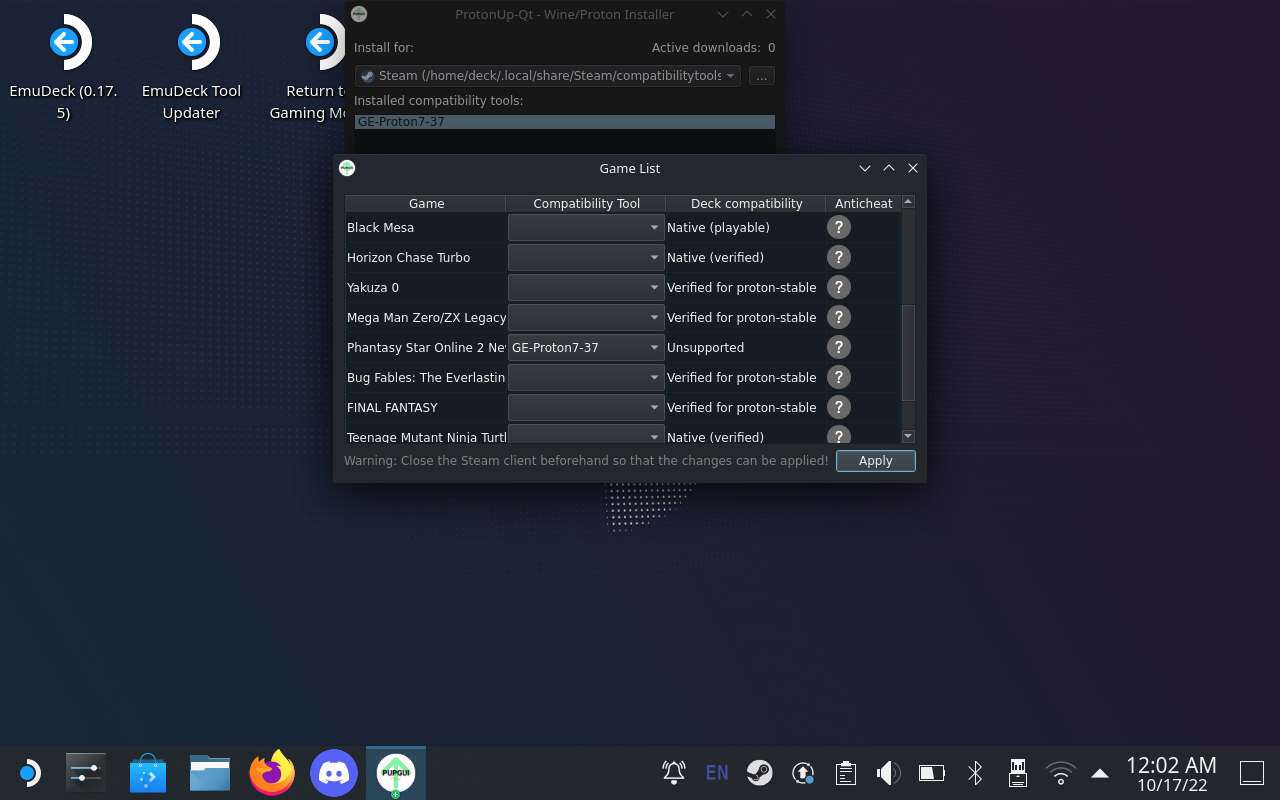Open the volume control in the tray
Viewport: 1280px width, 800px height.
coord(888,772)
